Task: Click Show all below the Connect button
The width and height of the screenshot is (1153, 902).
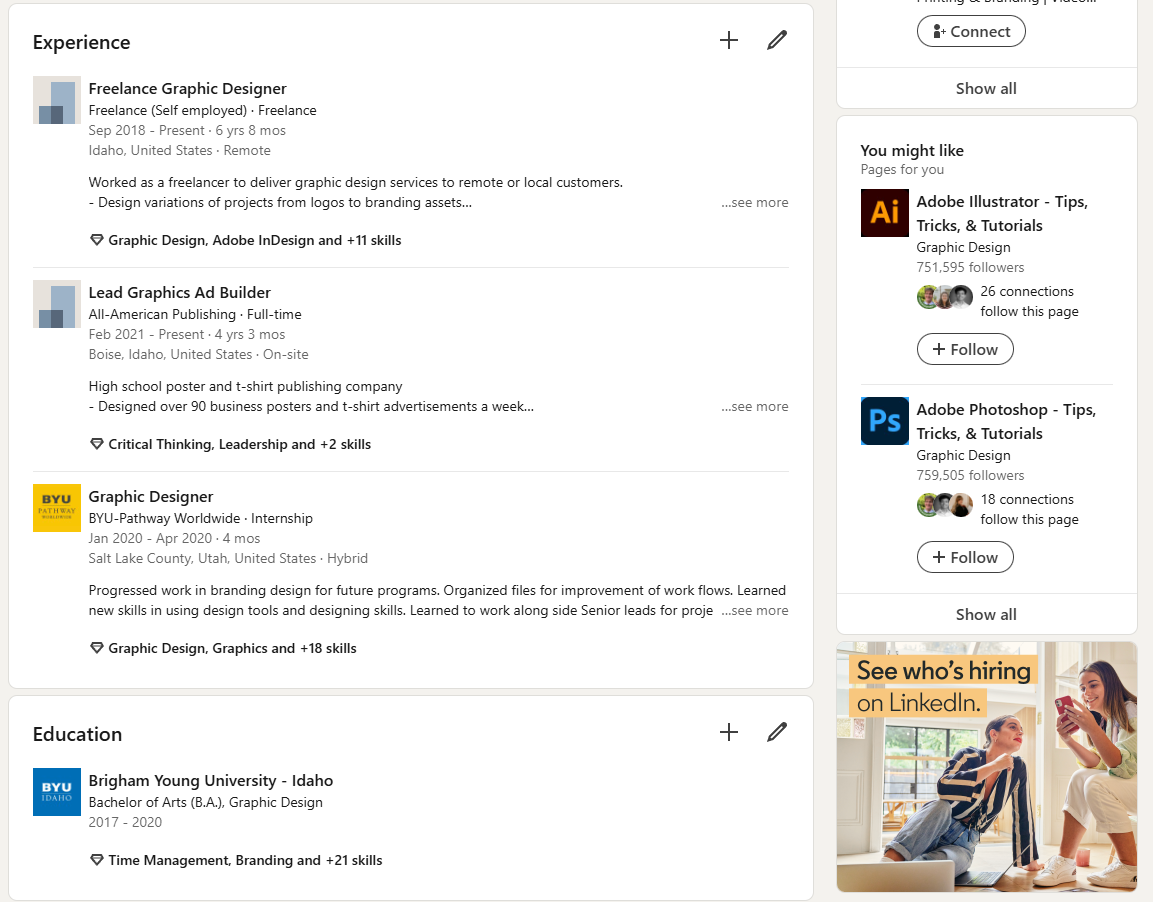Action: point(986,88)
